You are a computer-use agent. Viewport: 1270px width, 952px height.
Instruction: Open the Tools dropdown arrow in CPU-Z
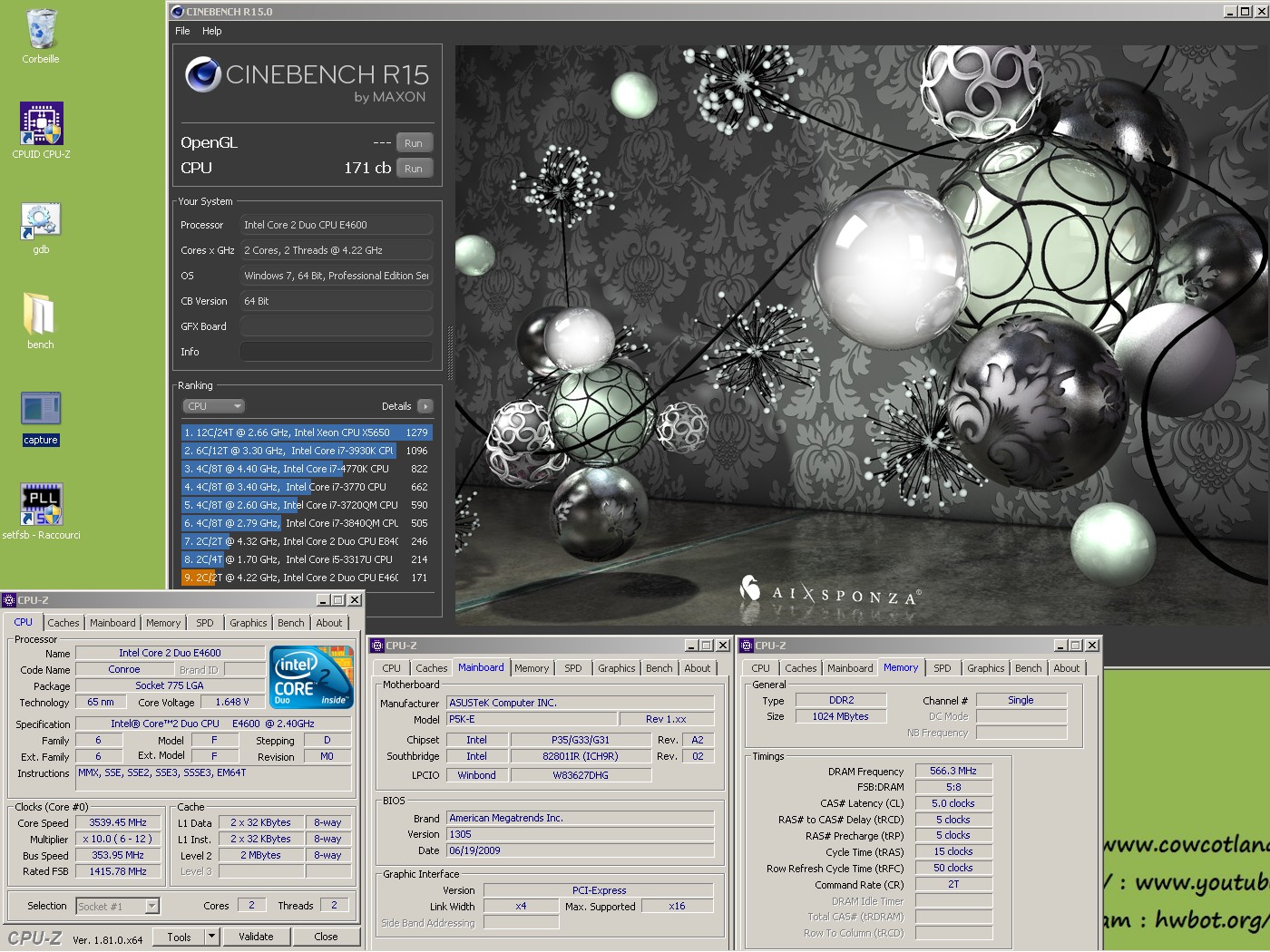212,937
